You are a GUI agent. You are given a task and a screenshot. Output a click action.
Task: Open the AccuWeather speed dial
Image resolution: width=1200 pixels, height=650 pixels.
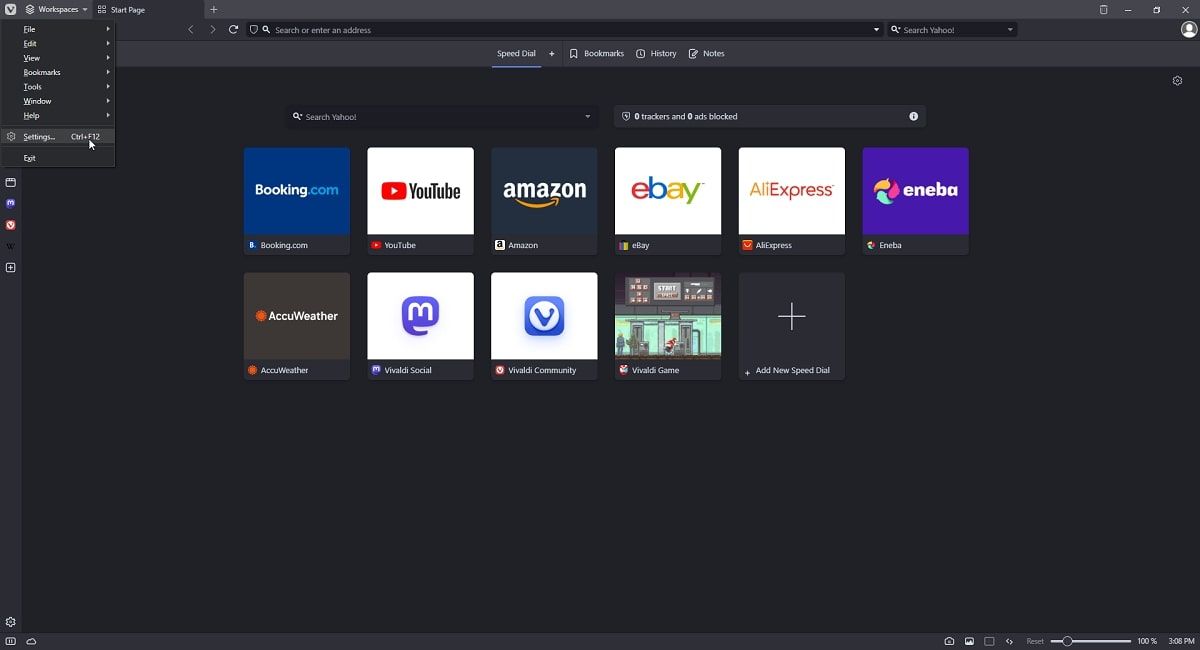pyautogui.click(x=297, y=326)
